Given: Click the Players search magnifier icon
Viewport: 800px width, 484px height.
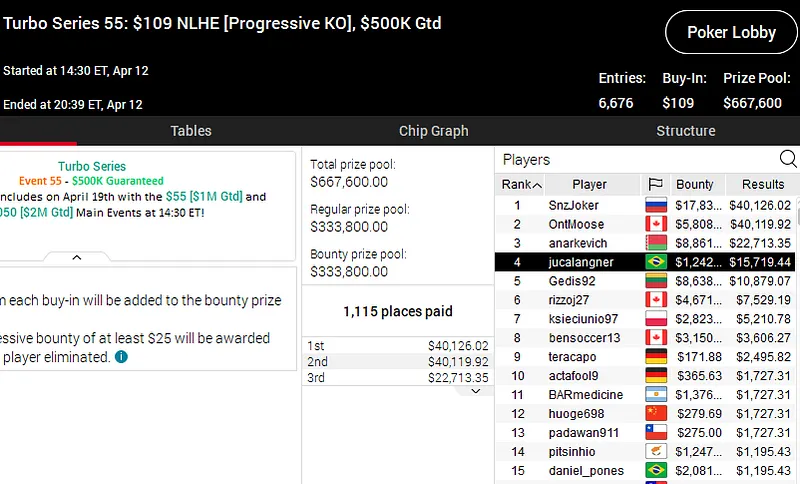Looking at the screenshot, I should pos(787,159).
